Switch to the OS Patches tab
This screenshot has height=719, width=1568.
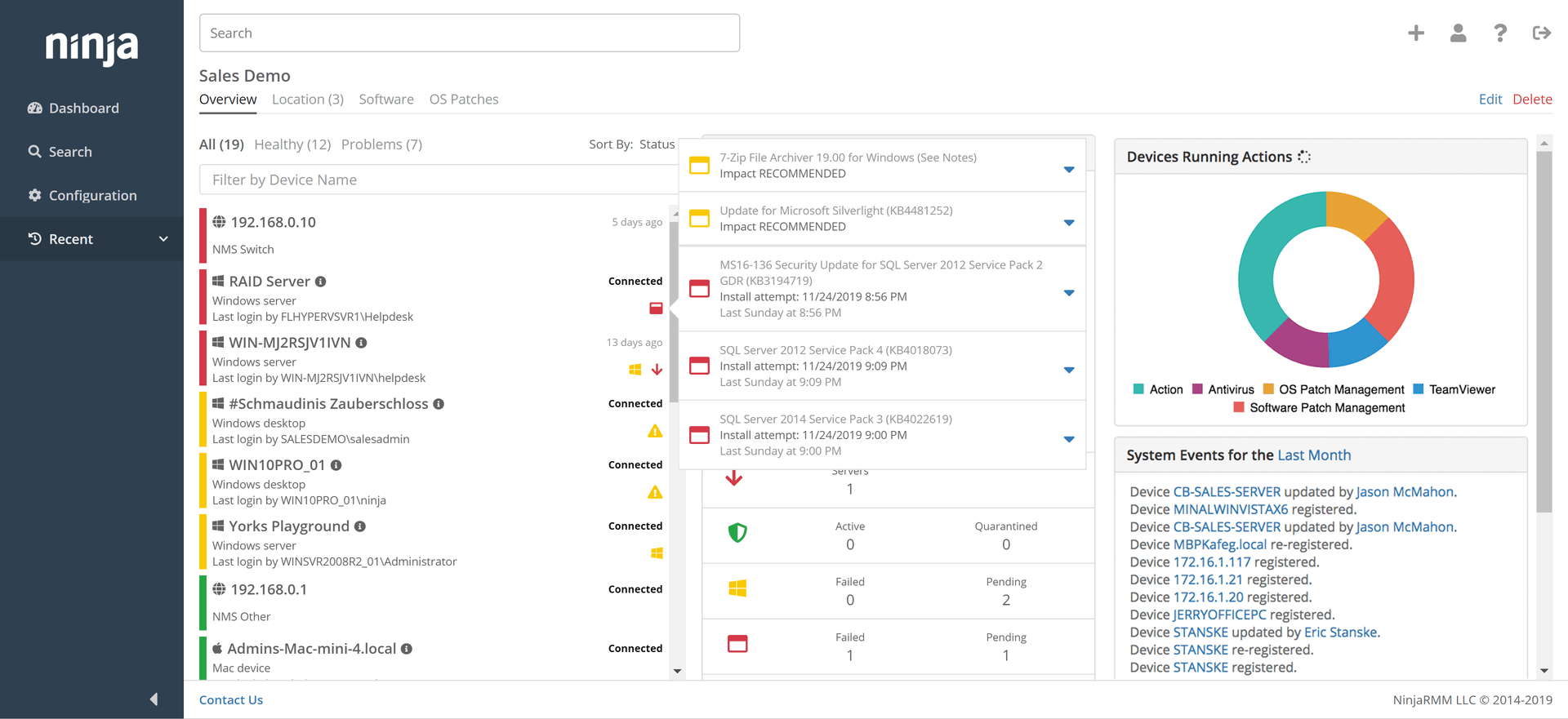[463, 100]
